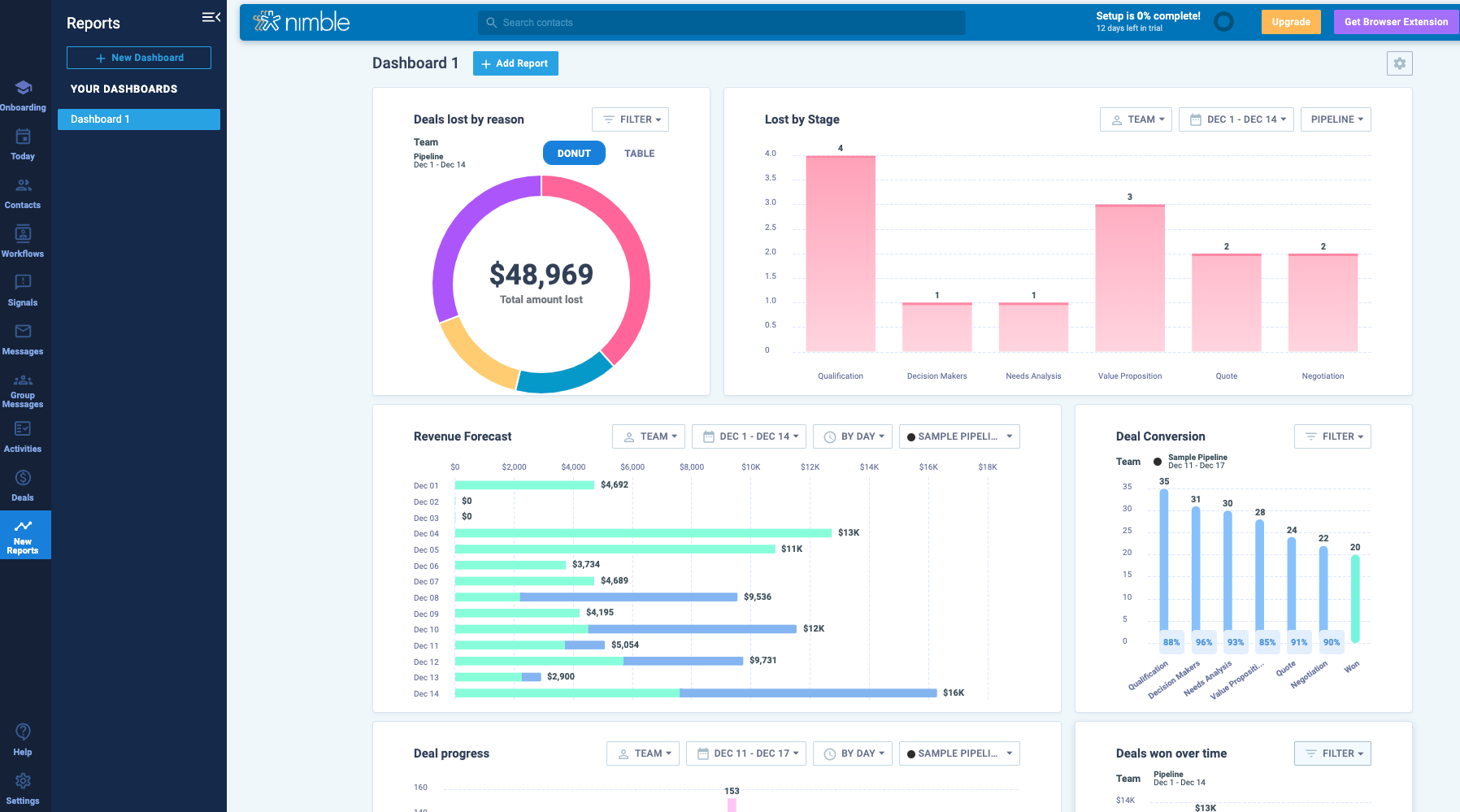Open FILTER on Deals lost by reason
The height and width of the screenshot is (812, 1460).
coord(630,119)
